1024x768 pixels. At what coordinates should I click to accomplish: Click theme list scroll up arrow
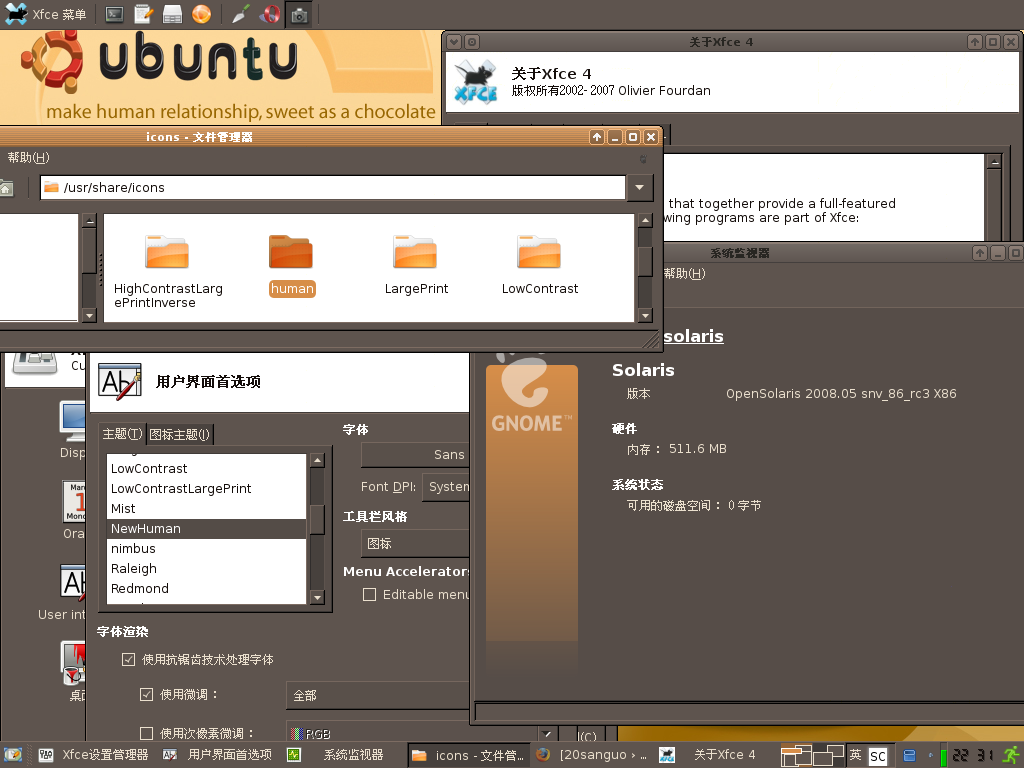pyautogui.click(x=317, y=460)
